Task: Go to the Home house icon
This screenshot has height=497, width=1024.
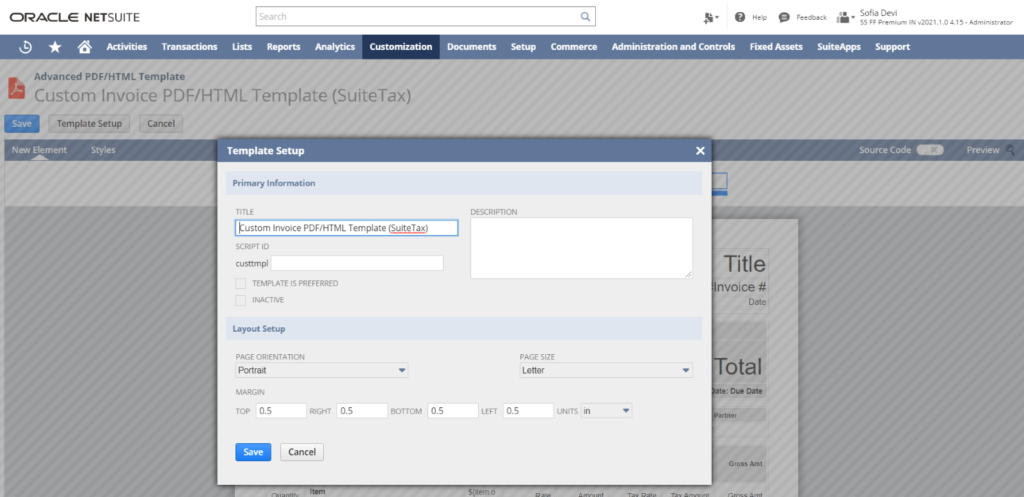Action: click(x=84, y=47)
